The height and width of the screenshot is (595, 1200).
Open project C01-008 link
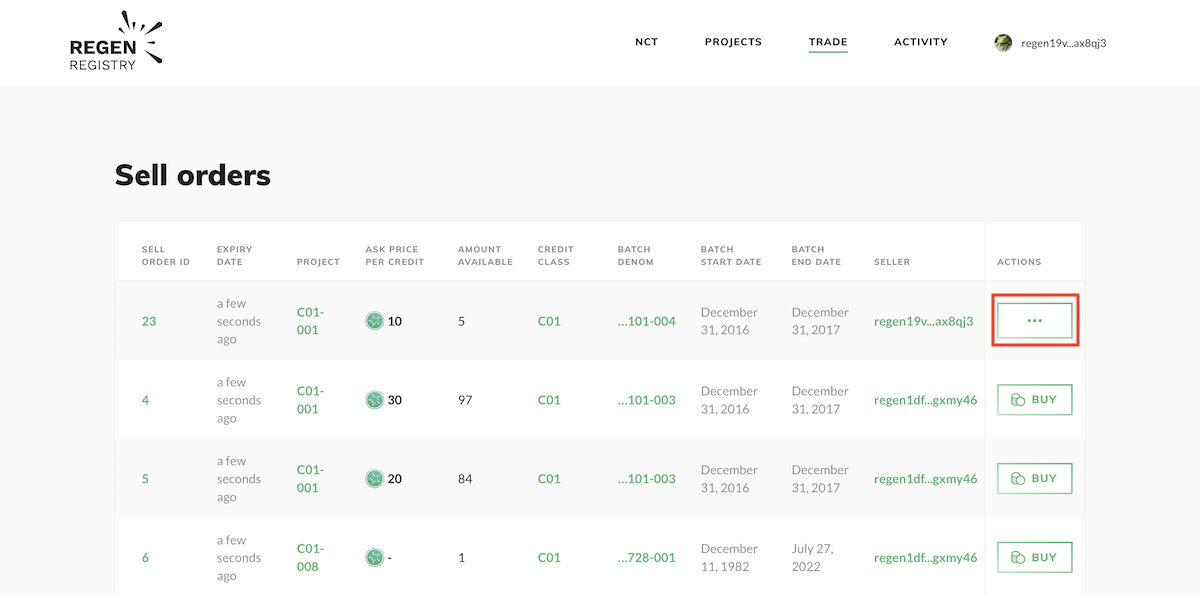tap(309, 558)
